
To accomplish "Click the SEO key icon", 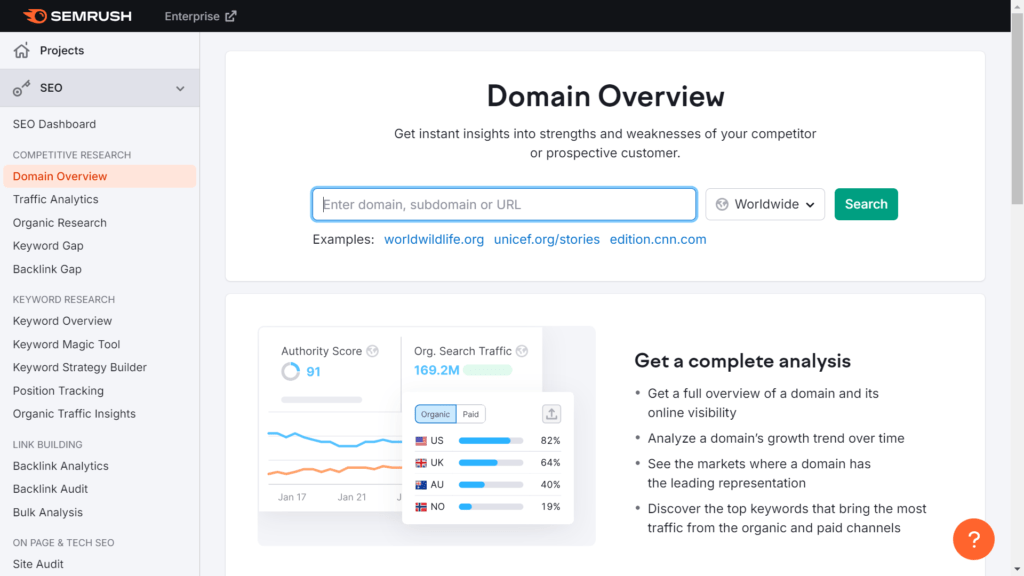I will (22, 88).
